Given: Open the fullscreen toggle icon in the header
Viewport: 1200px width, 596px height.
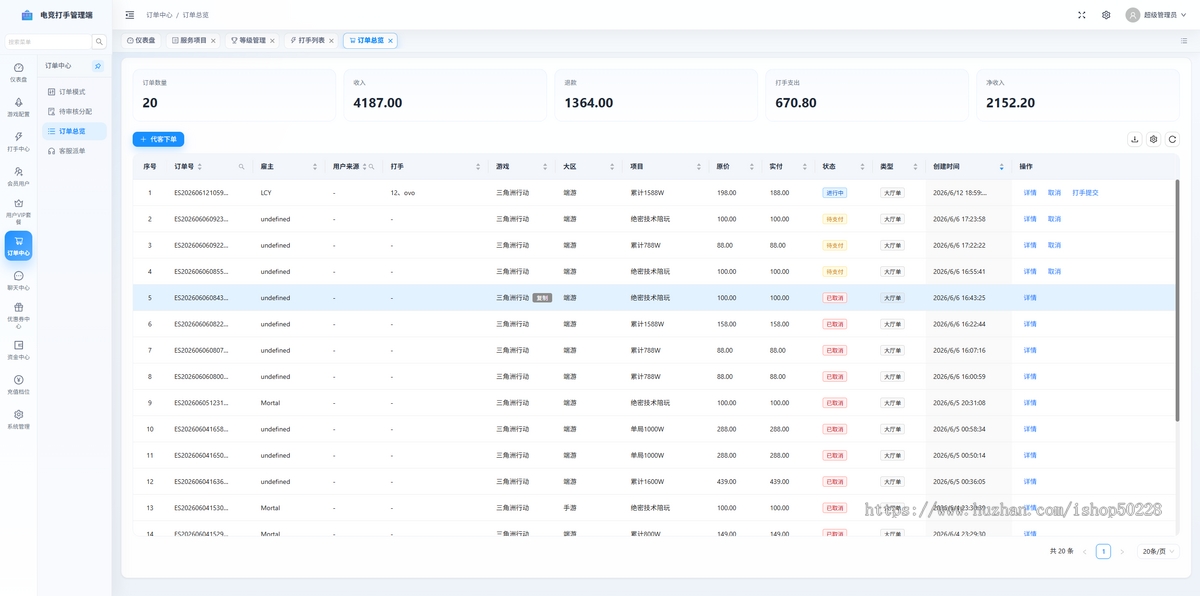Looking at the screenshot, I should 1082,15.
